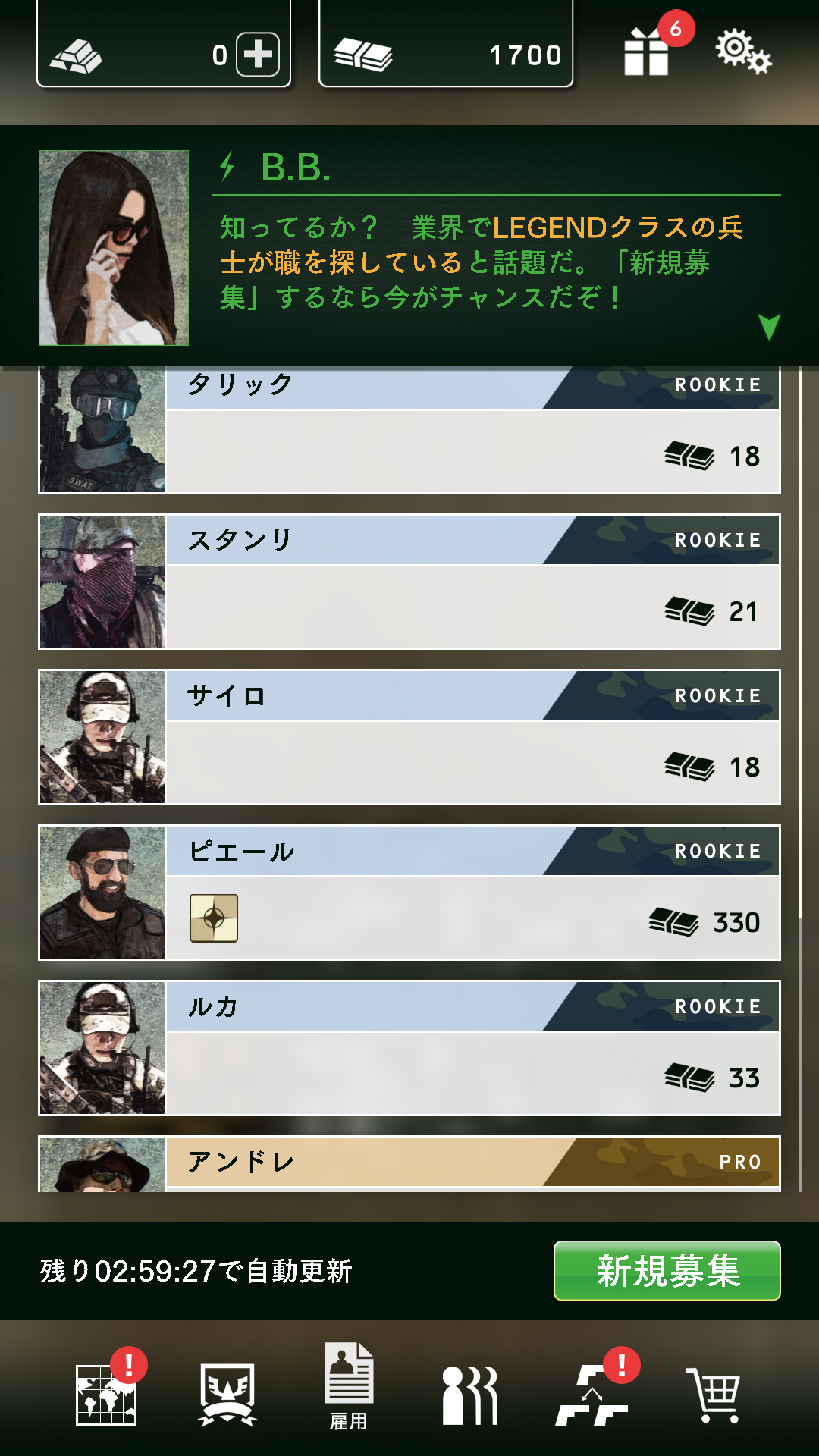
Task: Tap the 新規募集 green button
Action: tap(667, 1271)
